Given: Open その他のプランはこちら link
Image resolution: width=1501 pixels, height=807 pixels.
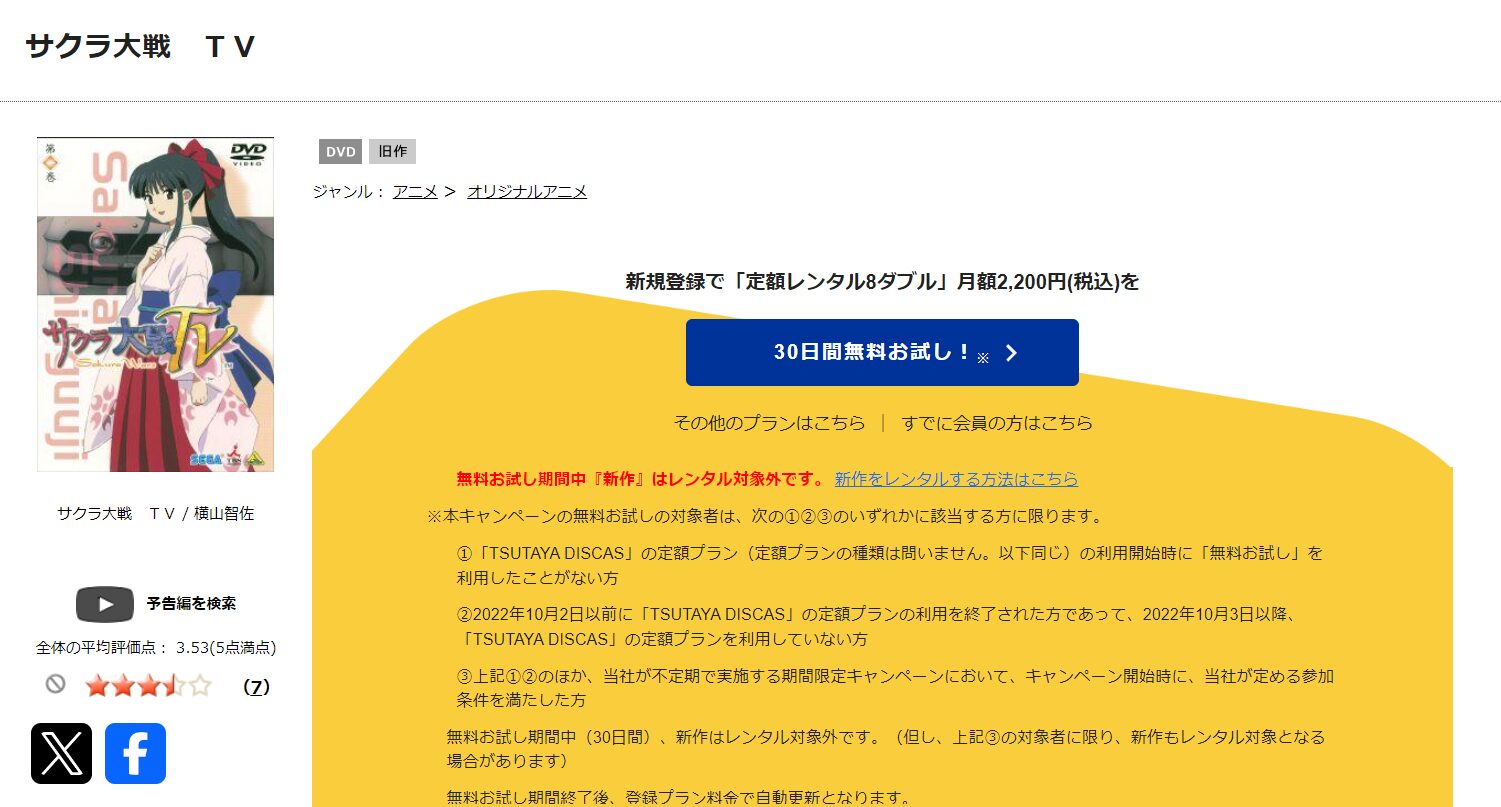Looking at the screenshot, I should [769, 423].
